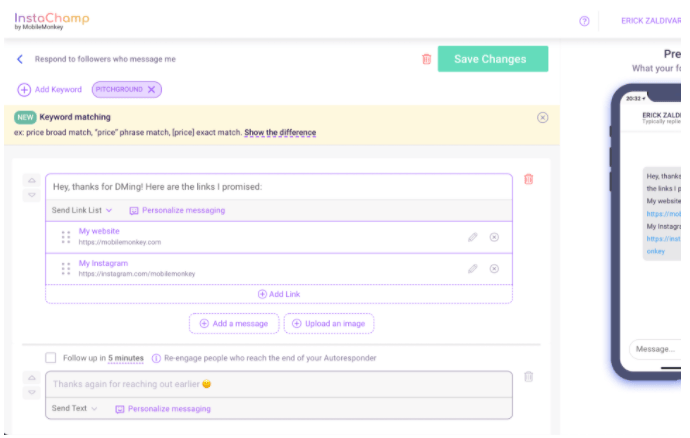
Task: Click the help icon in the top bar
Action: click(584, 21)
